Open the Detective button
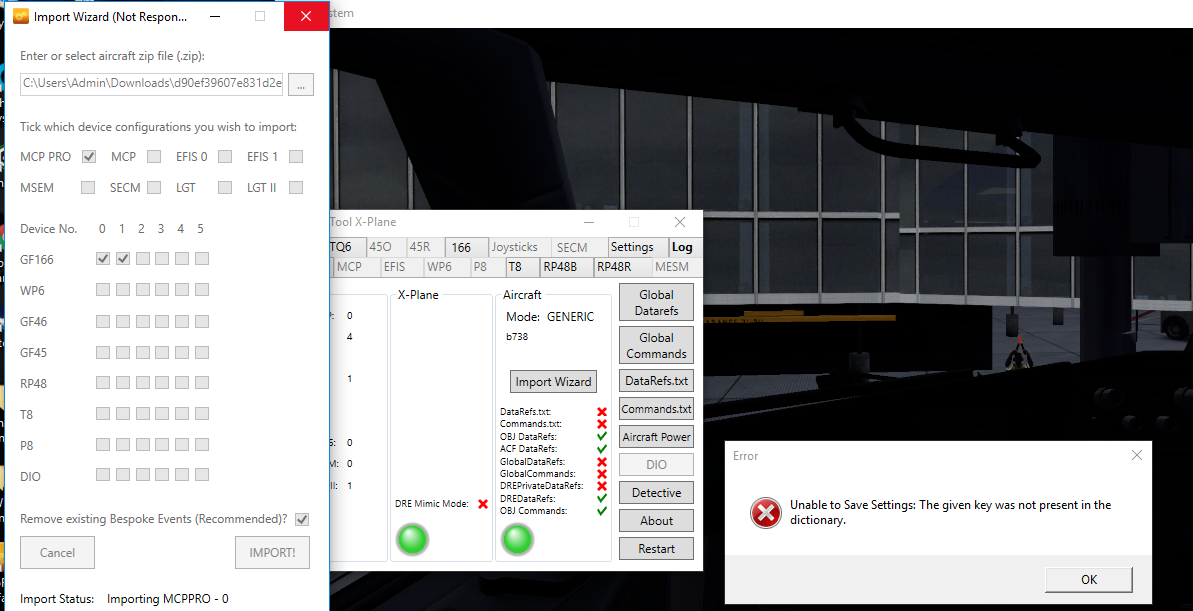 pos(656,493)
